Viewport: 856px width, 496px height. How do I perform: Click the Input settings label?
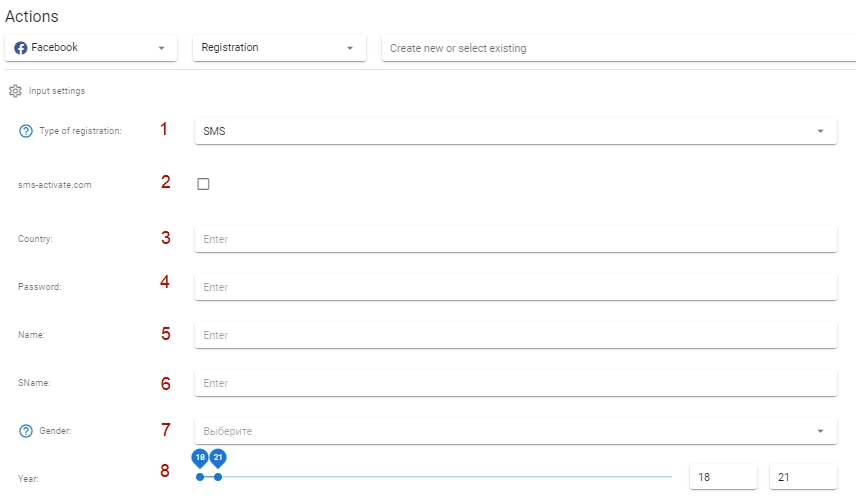tap(57, 91)
